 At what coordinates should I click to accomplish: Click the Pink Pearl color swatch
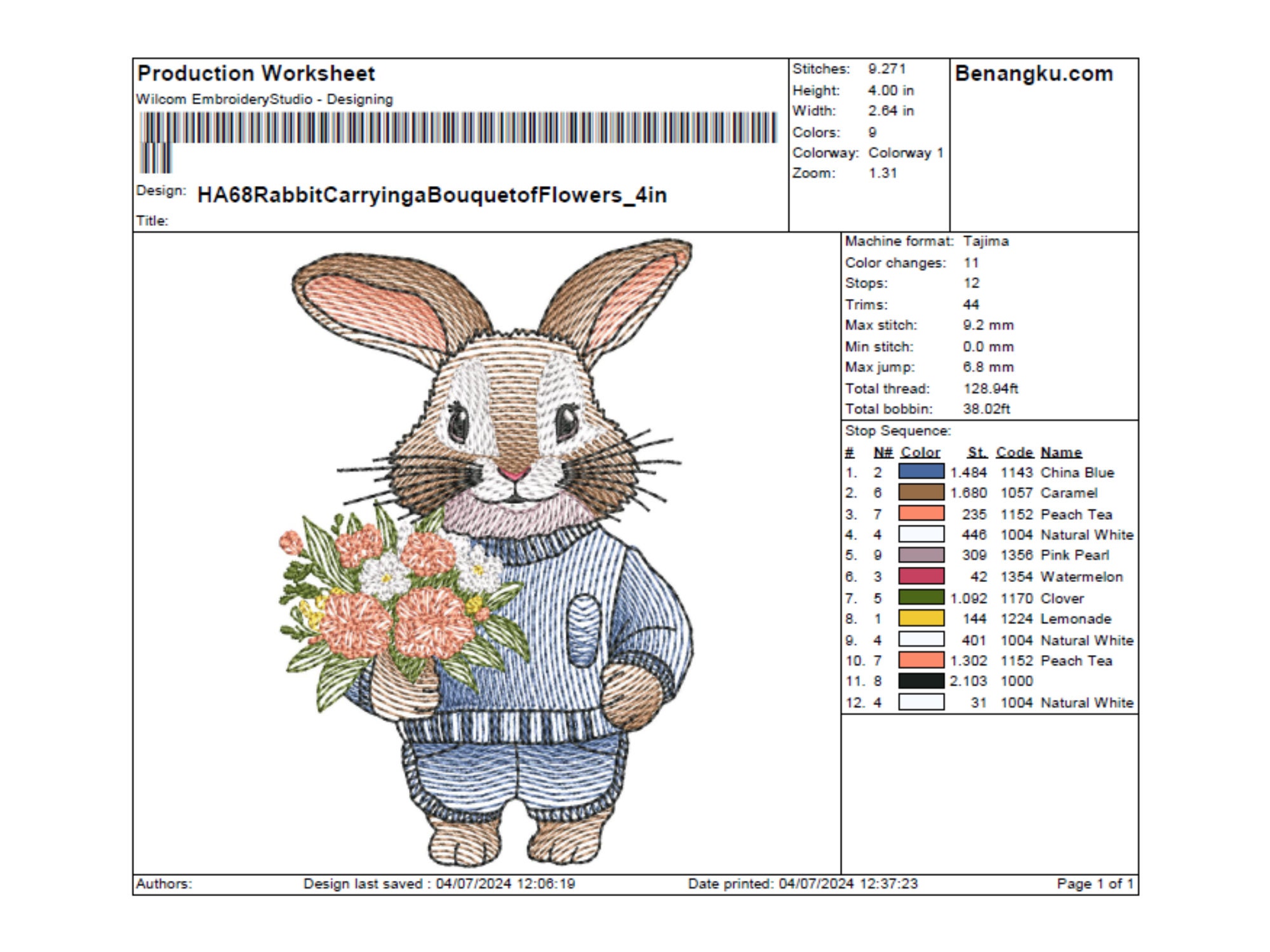click(x=921, y=555)
